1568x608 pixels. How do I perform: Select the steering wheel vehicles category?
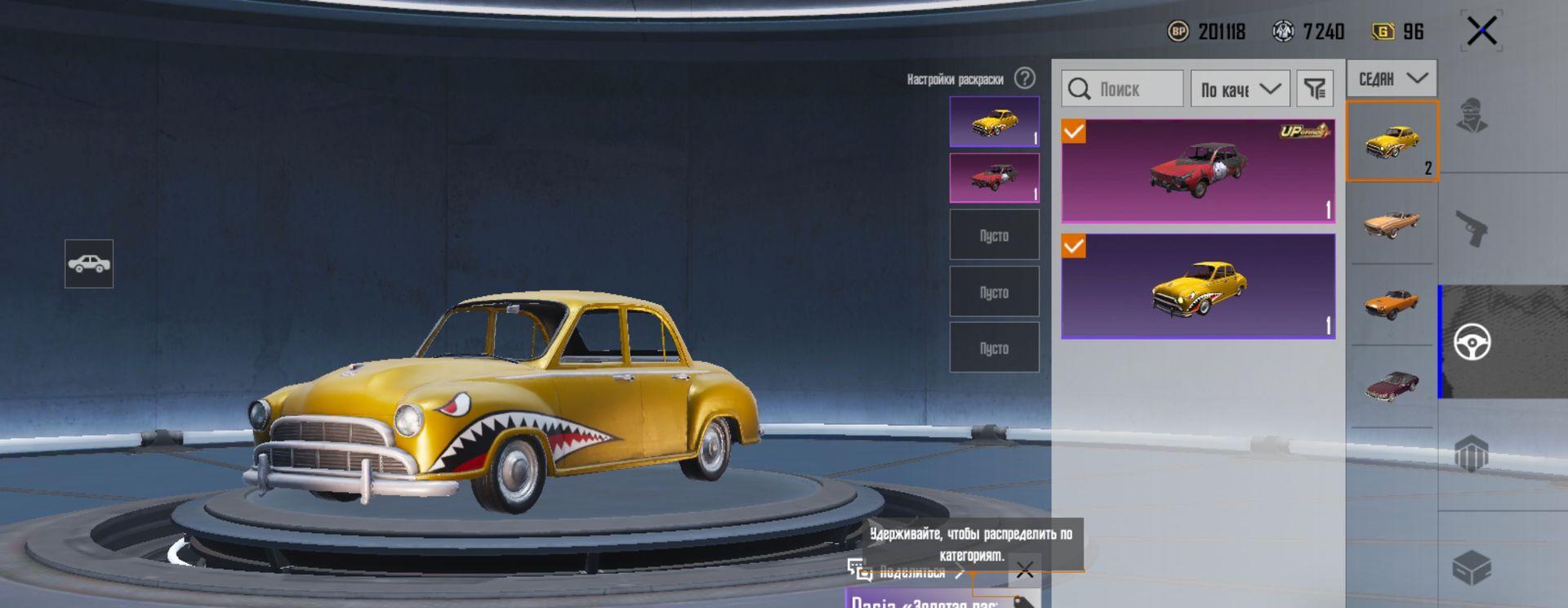click(x=1472, y=342)
